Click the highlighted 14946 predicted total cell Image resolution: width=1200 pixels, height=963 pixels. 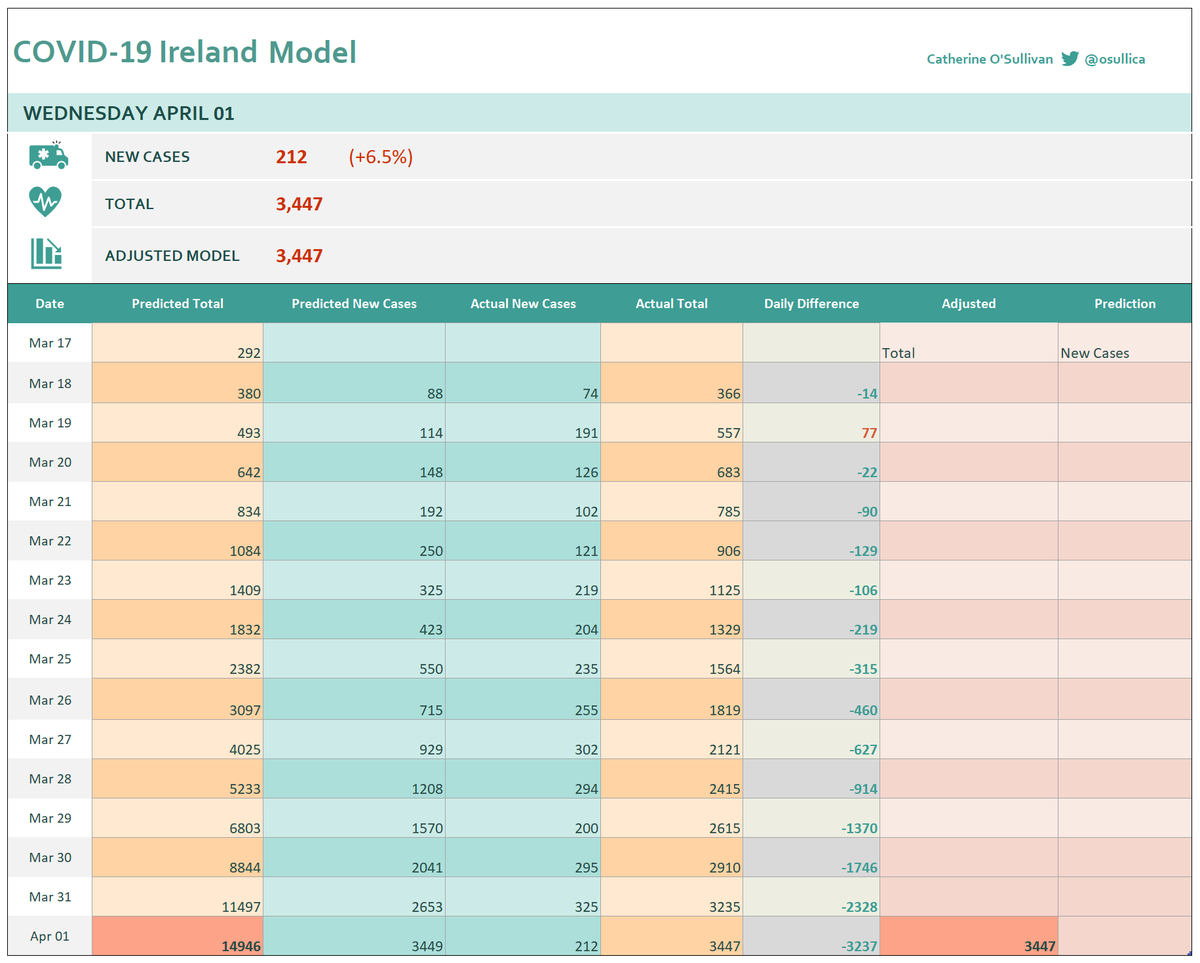177,936
